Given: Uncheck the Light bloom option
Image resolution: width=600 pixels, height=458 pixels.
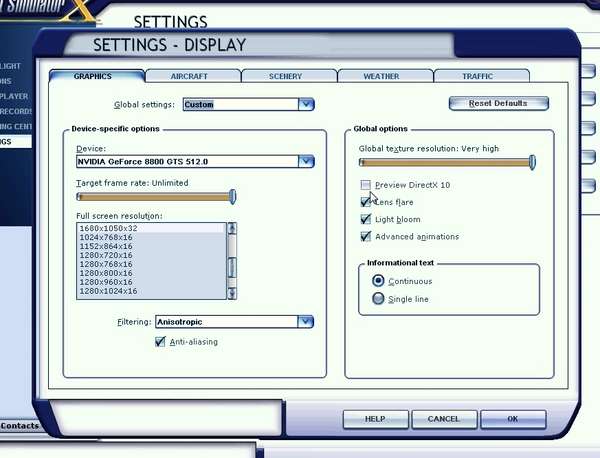Looking at the screenshot, I should 366,219.
